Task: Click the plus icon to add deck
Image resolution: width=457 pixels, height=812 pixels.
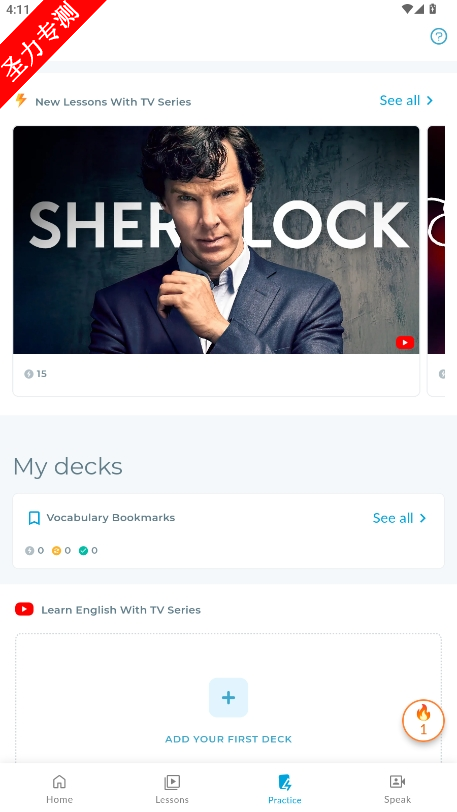Action: [x=228, y=698]
